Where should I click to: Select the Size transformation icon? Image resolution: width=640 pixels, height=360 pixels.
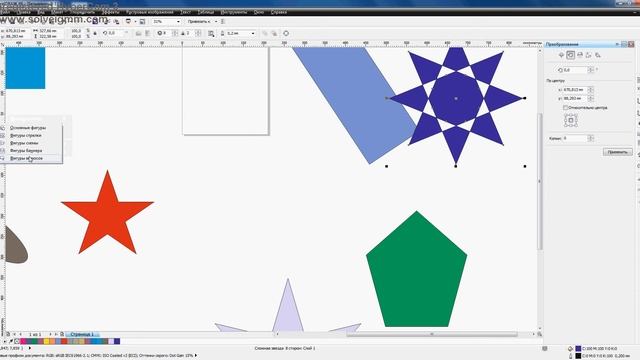[589, 55]
